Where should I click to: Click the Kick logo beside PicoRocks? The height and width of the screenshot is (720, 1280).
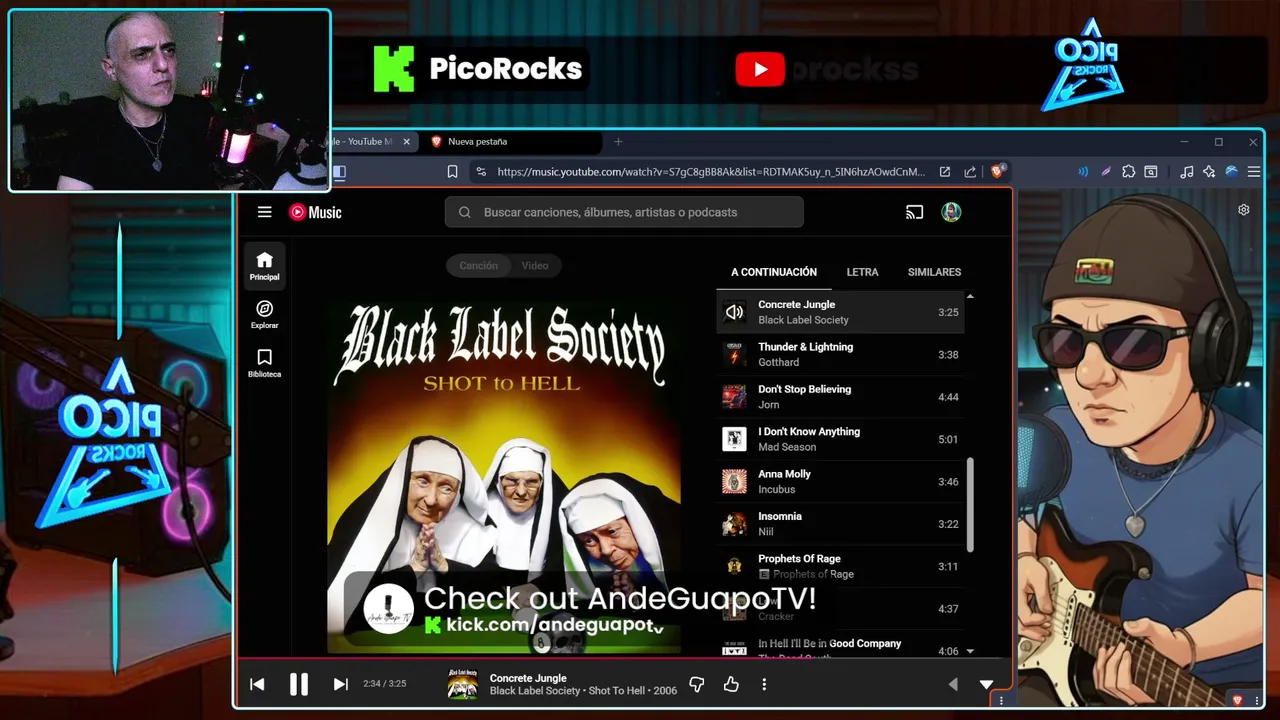394,69
